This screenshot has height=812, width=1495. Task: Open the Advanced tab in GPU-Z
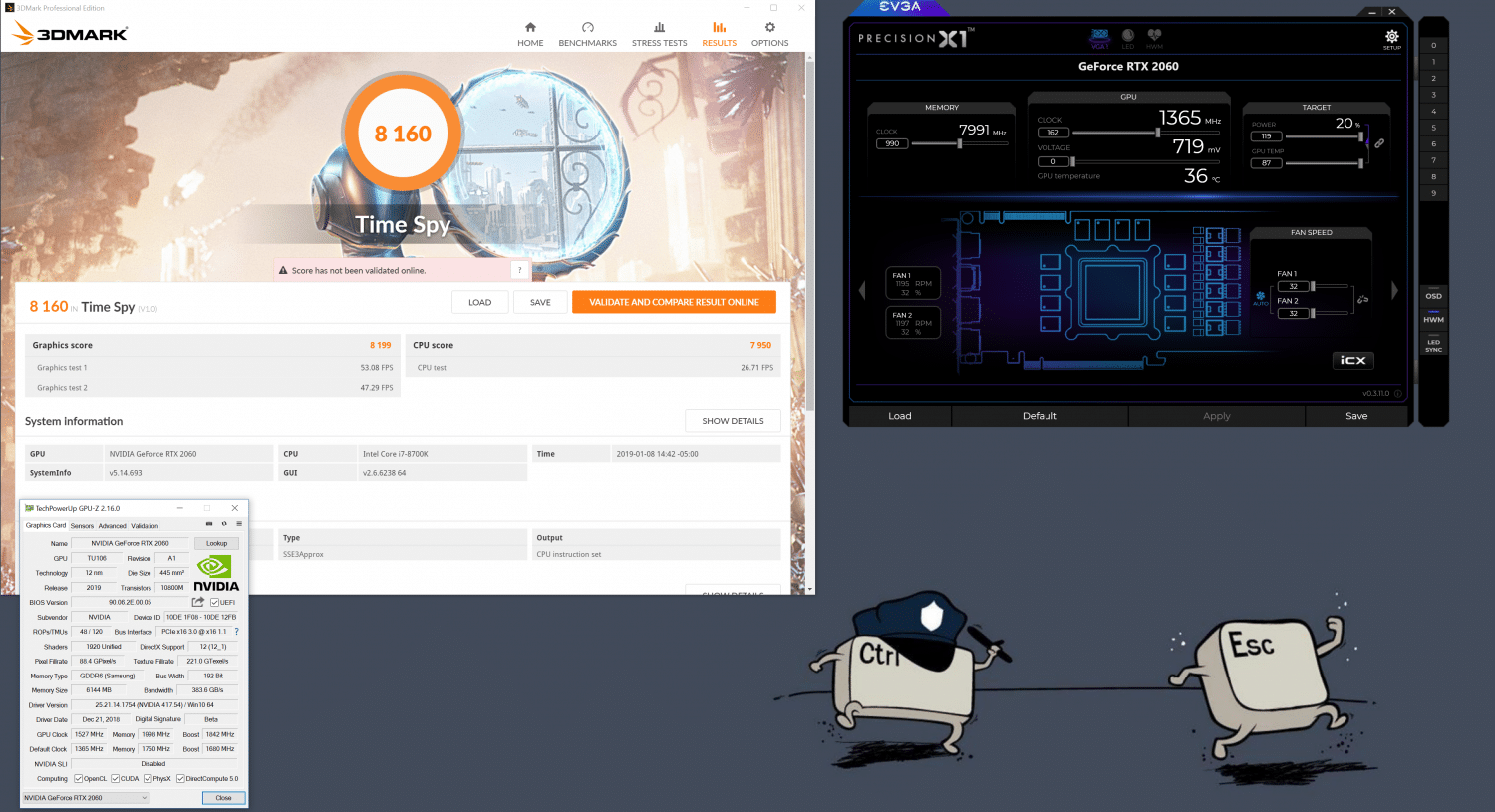pyautogui.click(x=112, y=526)
